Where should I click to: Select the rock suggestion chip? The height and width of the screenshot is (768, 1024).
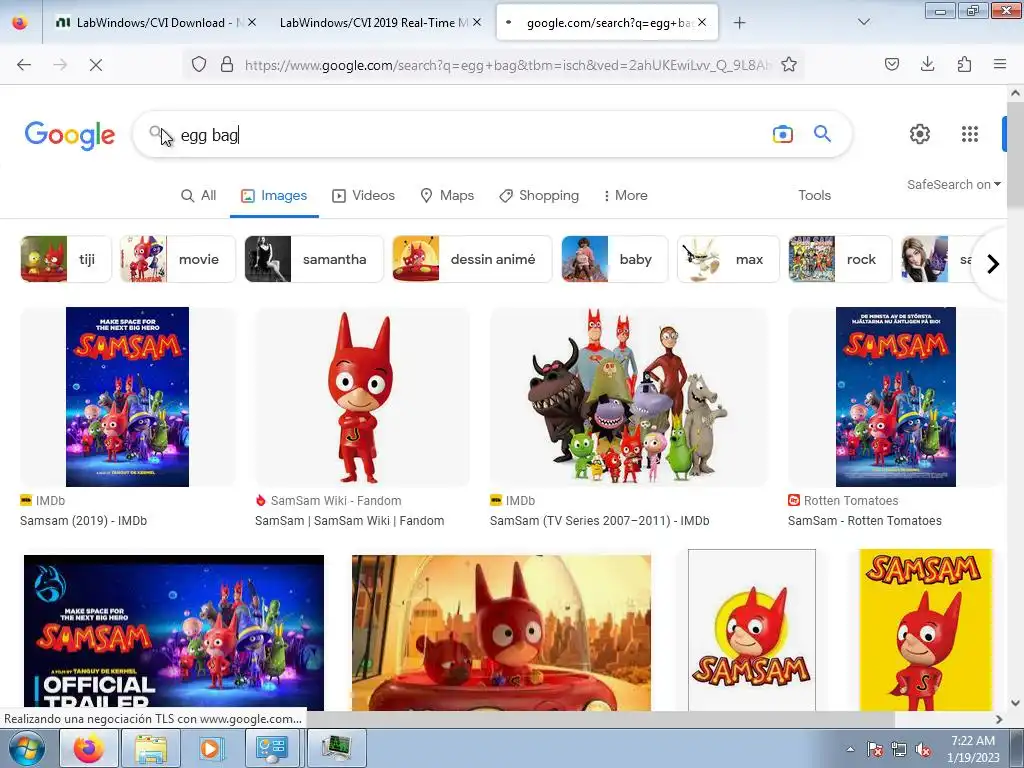click(840, 259)
